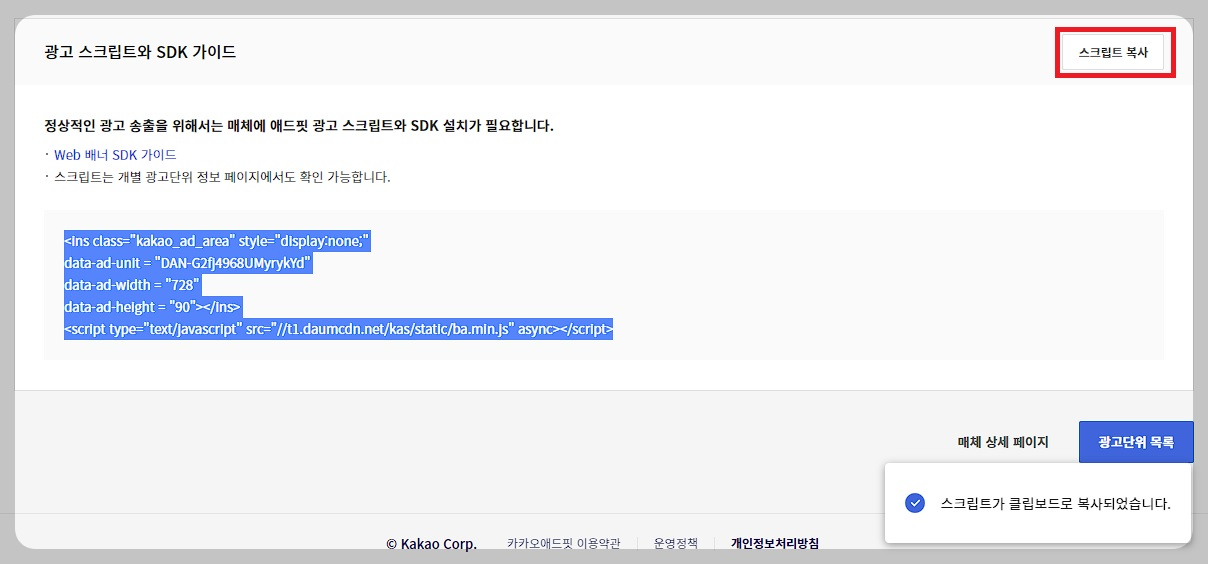Click the blue checkmark icon in toast
Image resolution: width=1208 pixels, height=564 pixels.
[x=914, y=503]
